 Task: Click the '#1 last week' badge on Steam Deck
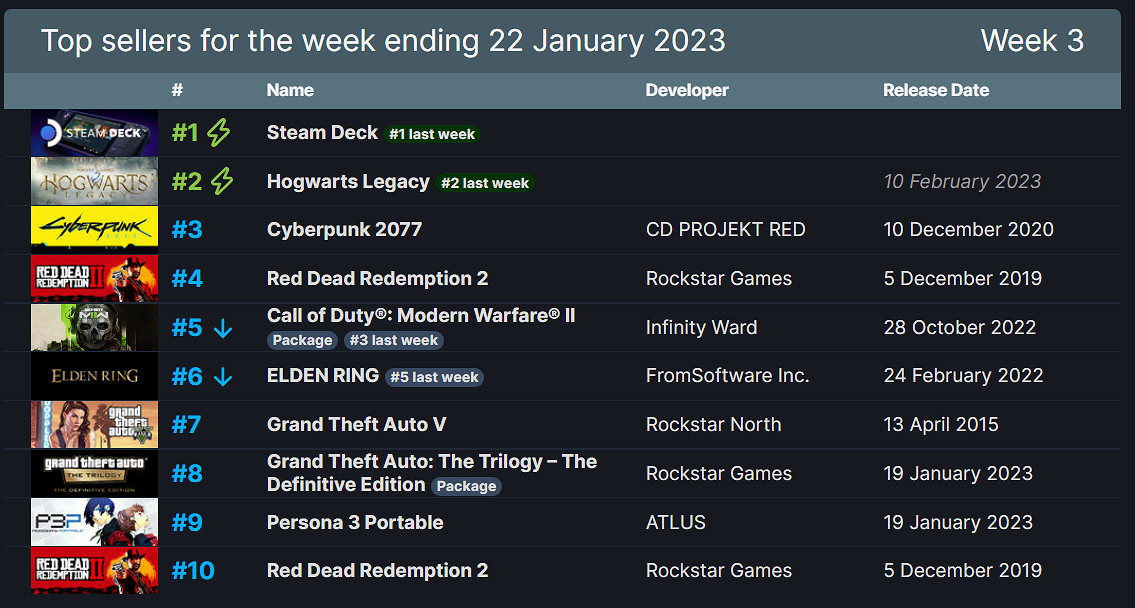(x=432, y=133)
